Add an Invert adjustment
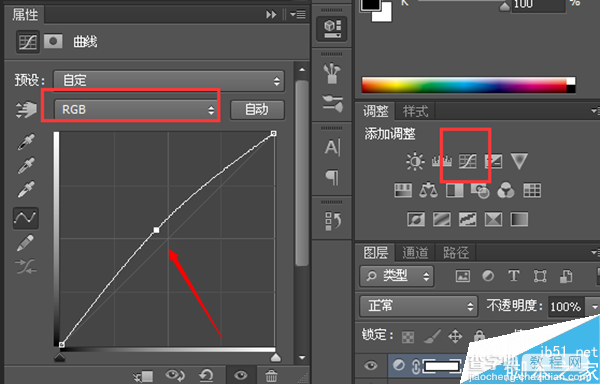The width and height of the screenshot is (600, 384). click(416, 220)
